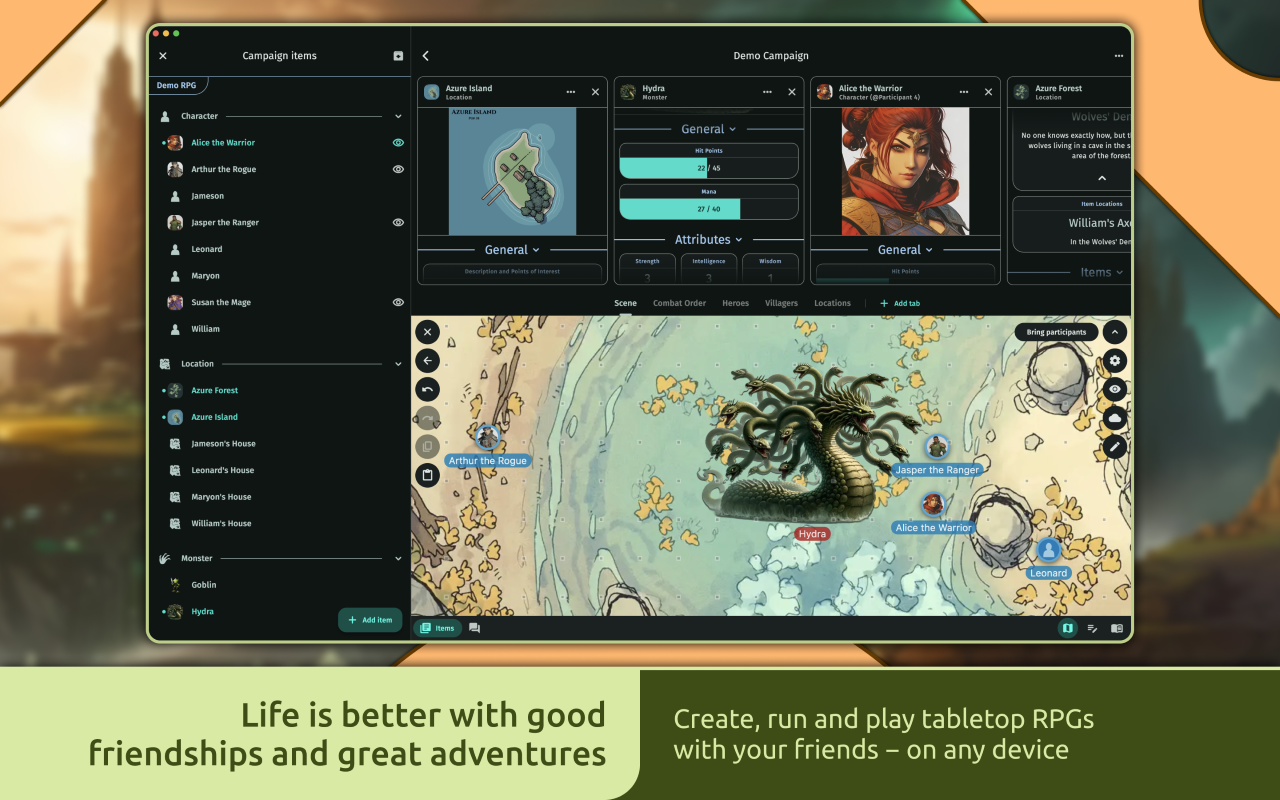Toggle visibility eye for Susan the Mage
The width and height of the screenshot is (1280, 800).
(x=398, y=302)
